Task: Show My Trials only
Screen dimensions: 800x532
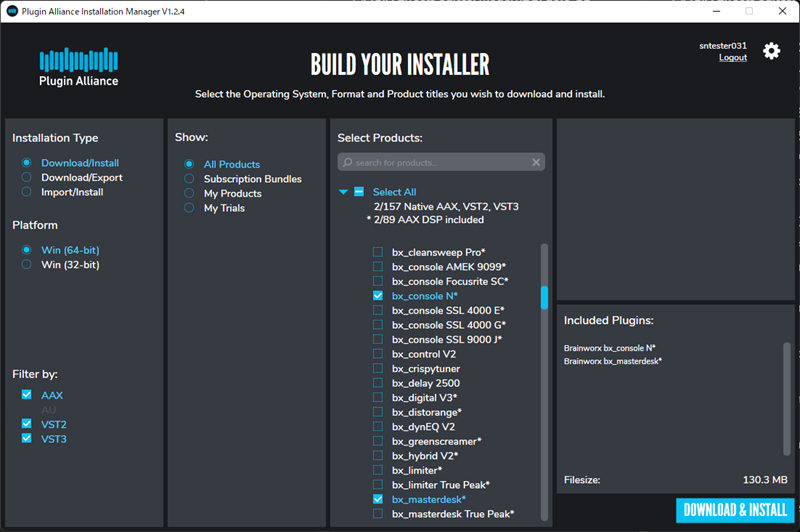Action: 189,208
